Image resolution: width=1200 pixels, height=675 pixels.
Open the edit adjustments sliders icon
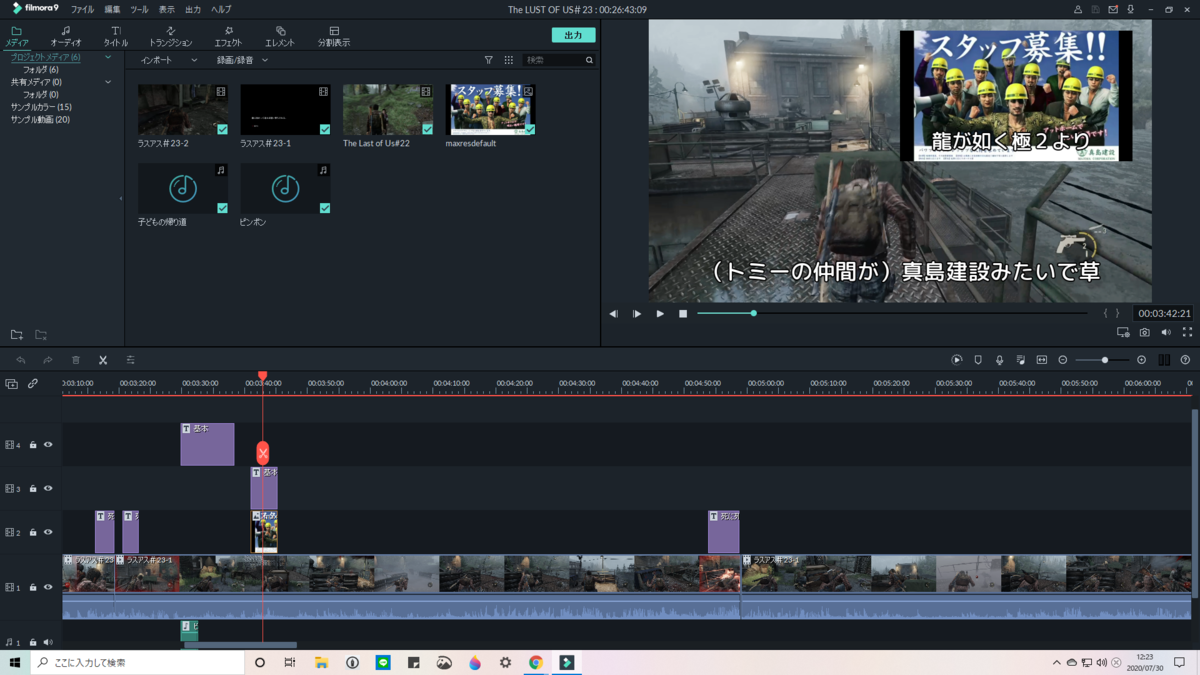(130, 360)
